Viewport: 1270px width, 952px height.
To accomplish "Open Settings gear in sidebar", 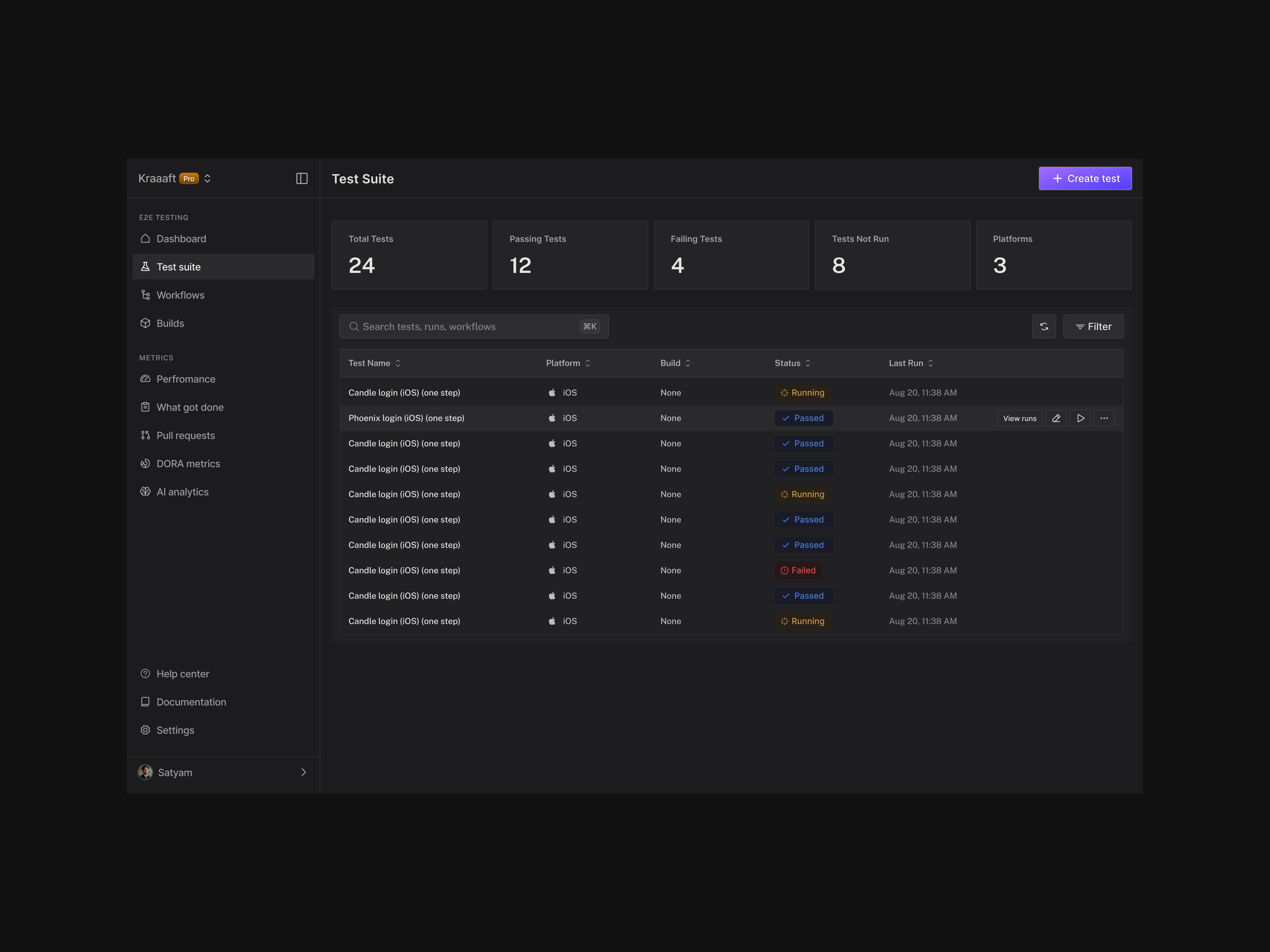I will [175, 730].
